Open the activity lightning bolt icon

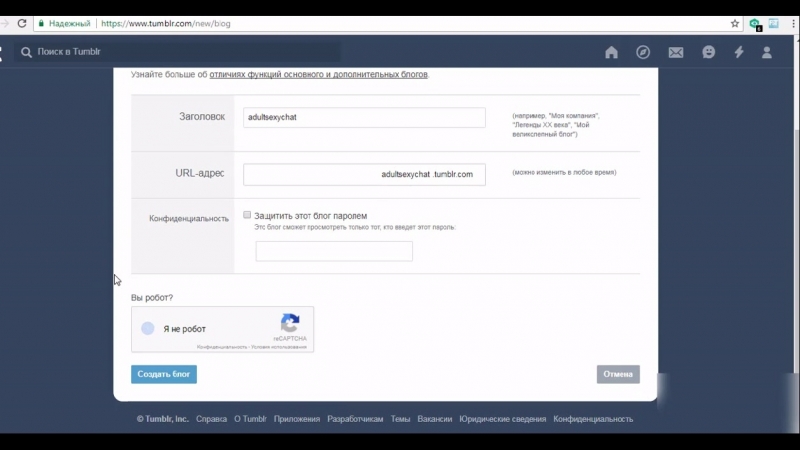tap(739, 52)
